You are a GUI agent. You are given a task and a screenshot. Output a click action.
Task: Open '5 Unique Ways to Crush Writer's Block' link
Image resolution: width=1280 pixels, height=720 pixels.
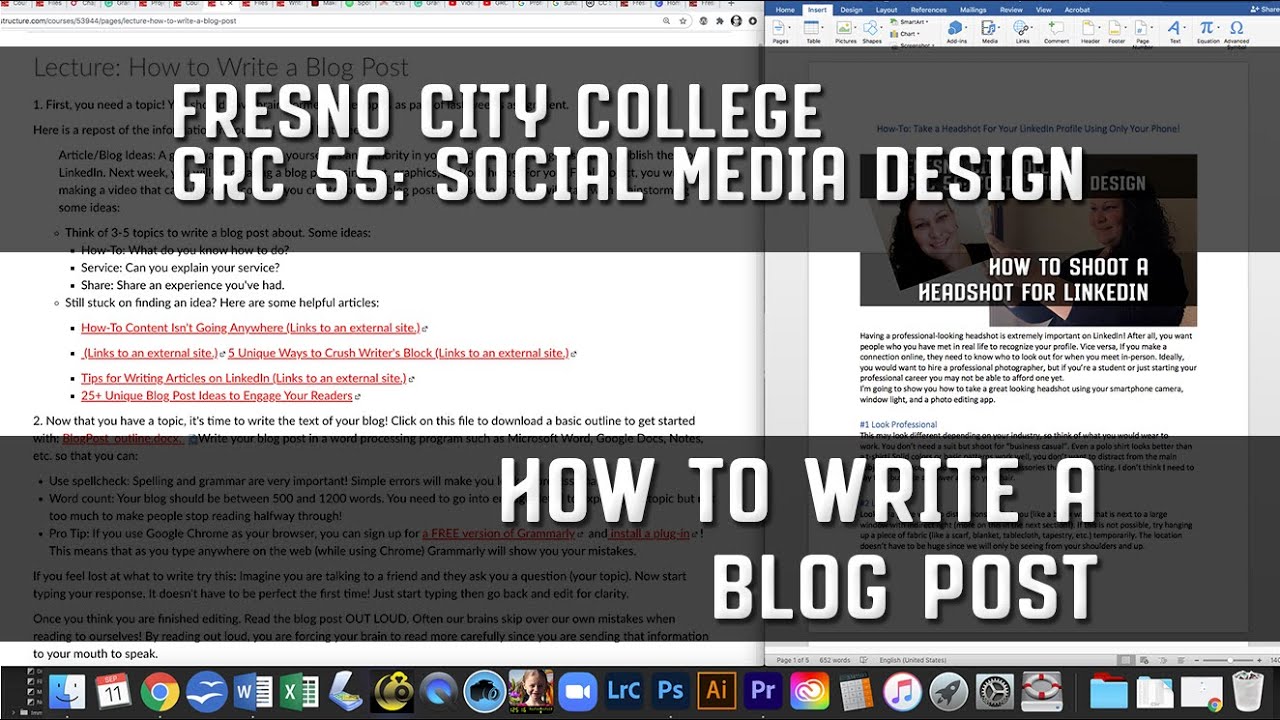tap(398, 353)
